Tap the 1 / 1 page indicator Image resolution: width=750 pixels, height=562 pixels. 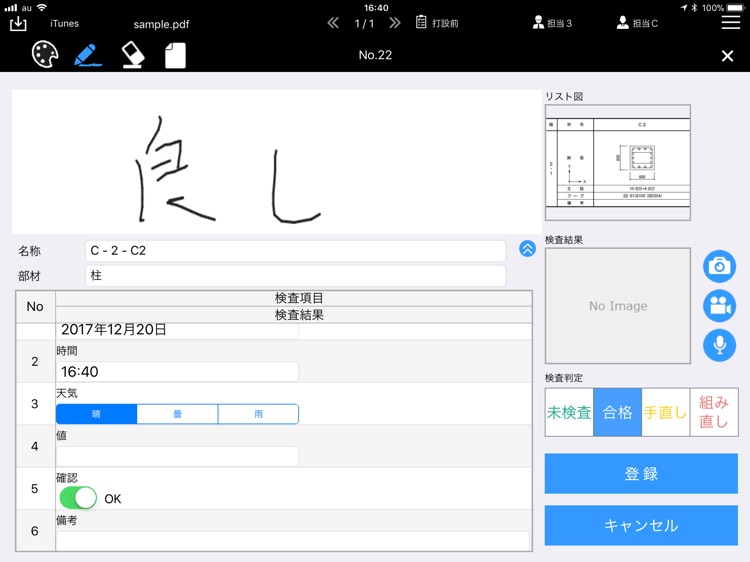pos(364,23)
